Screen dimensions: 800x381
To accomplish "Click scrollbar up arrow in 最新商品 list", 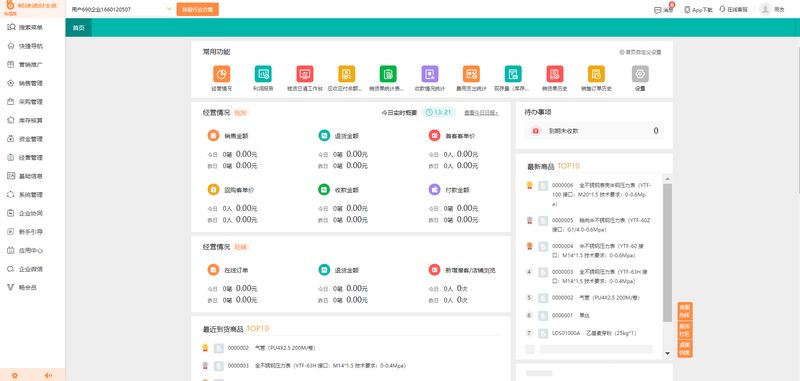I will pyautogui.click(x=667, y=180).
